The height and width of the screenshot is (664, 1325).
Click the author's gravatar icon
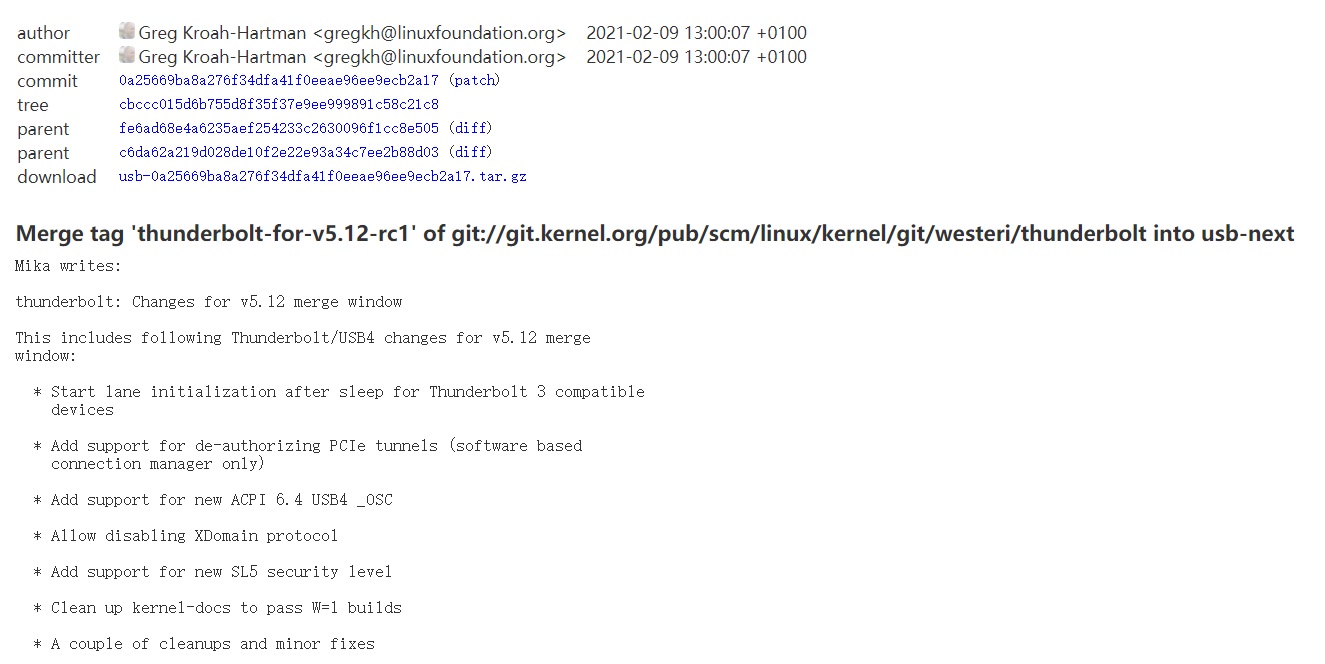tap(126, 31)
